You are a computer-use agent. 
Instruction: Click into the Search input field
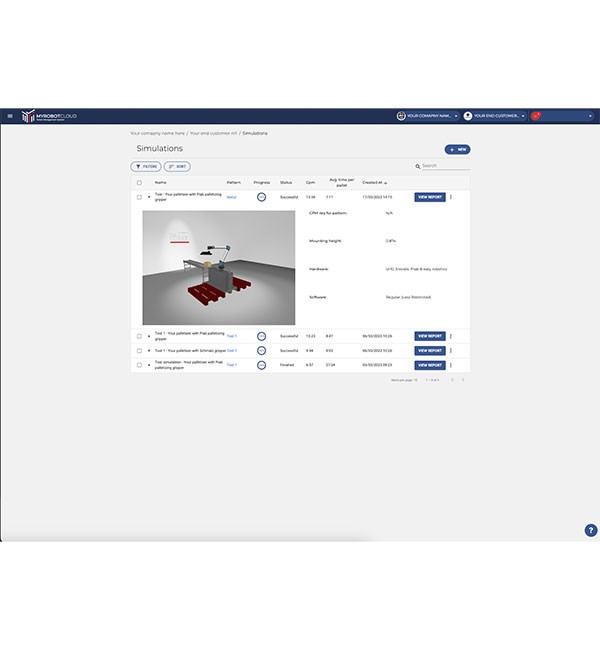tap(446, 166)
